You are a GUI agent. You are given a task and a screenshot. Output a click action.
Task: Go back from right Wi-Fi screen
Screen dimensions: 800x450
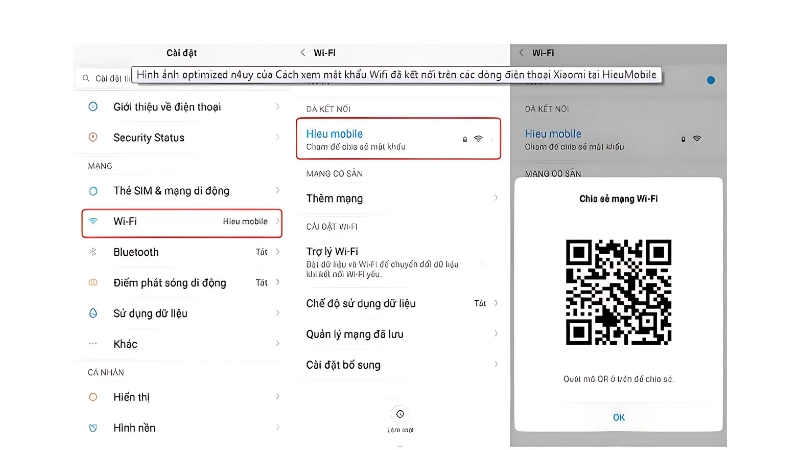pyautogui.click(x=521, y=53)
